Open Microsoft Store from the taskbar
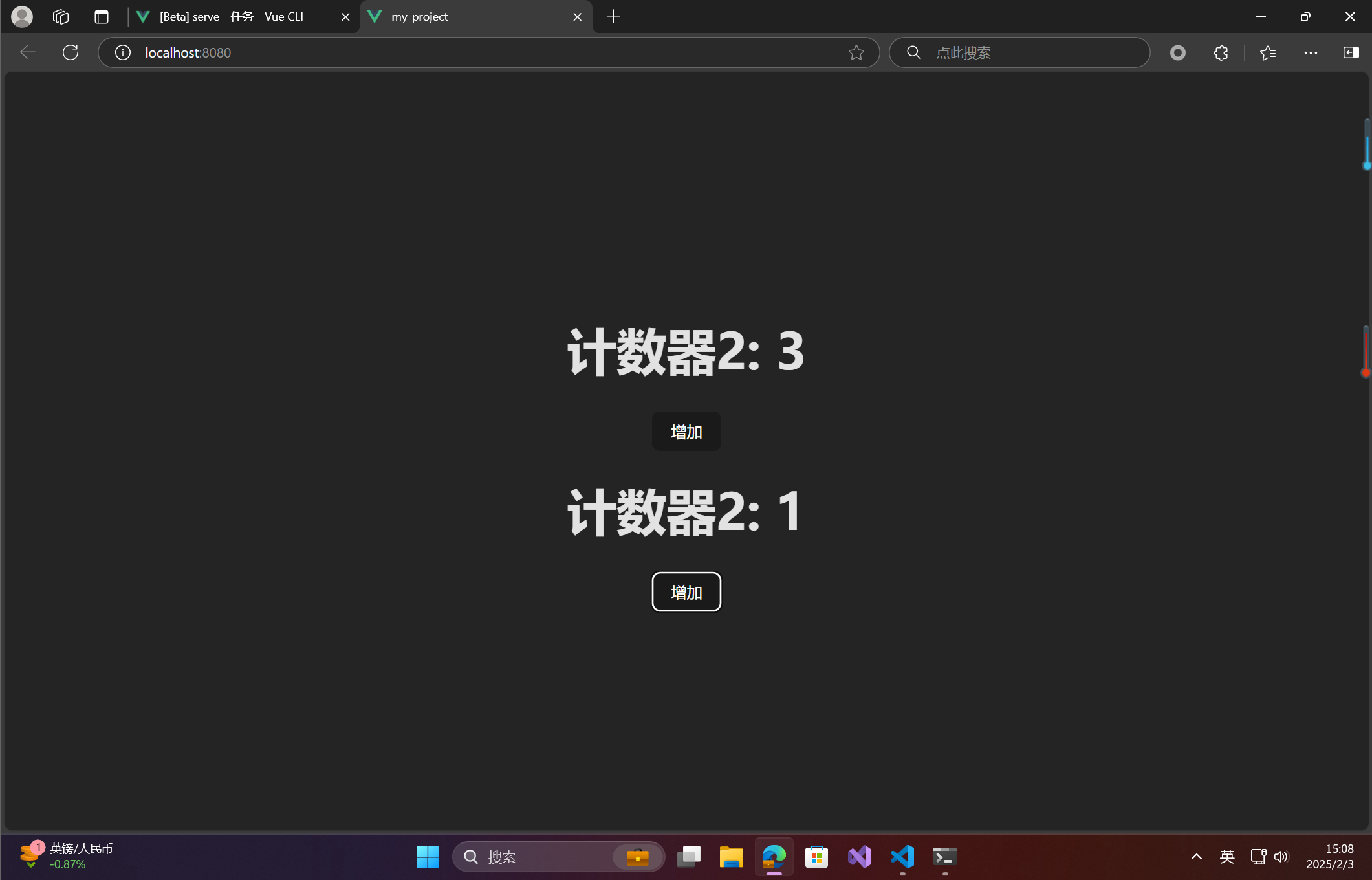The height and width of the screenshot is (880, 1372). [x=816, y=857]
